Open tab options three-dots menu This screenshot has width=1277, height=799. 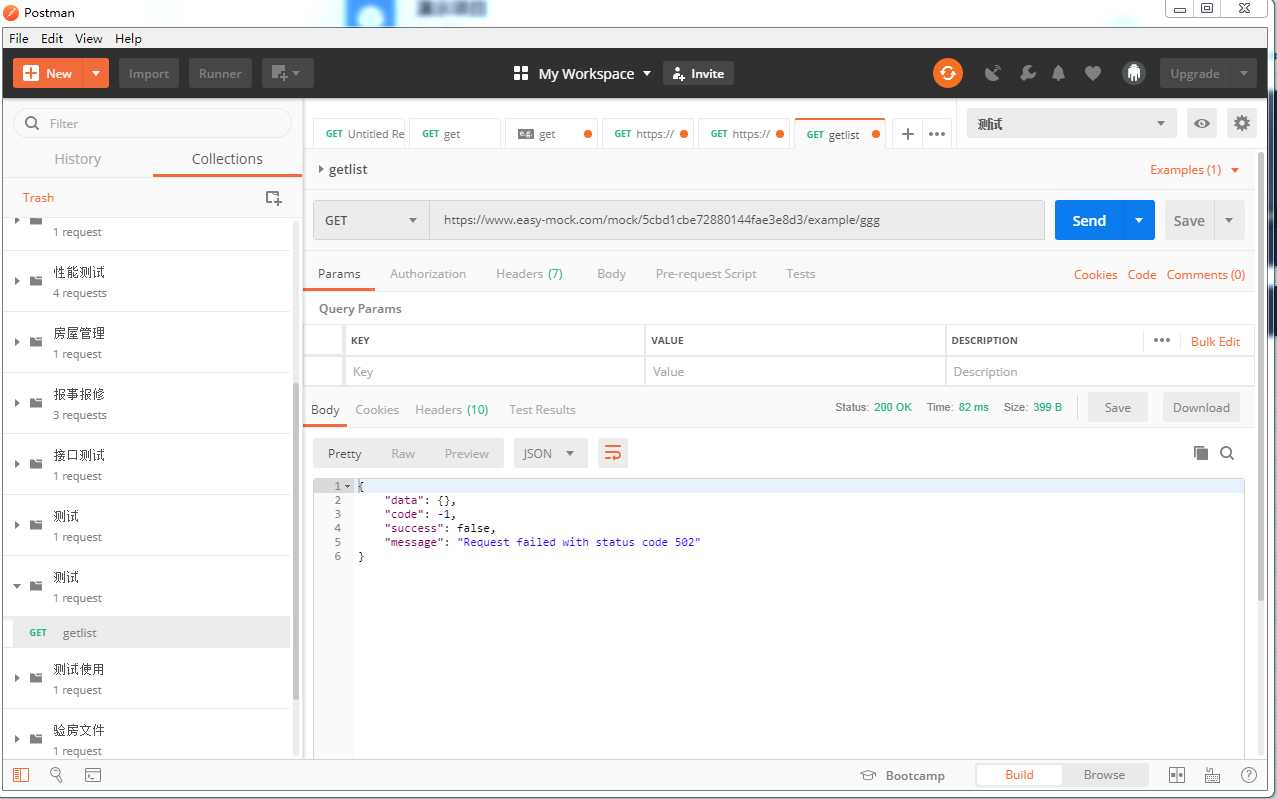[x=937, y=134]
